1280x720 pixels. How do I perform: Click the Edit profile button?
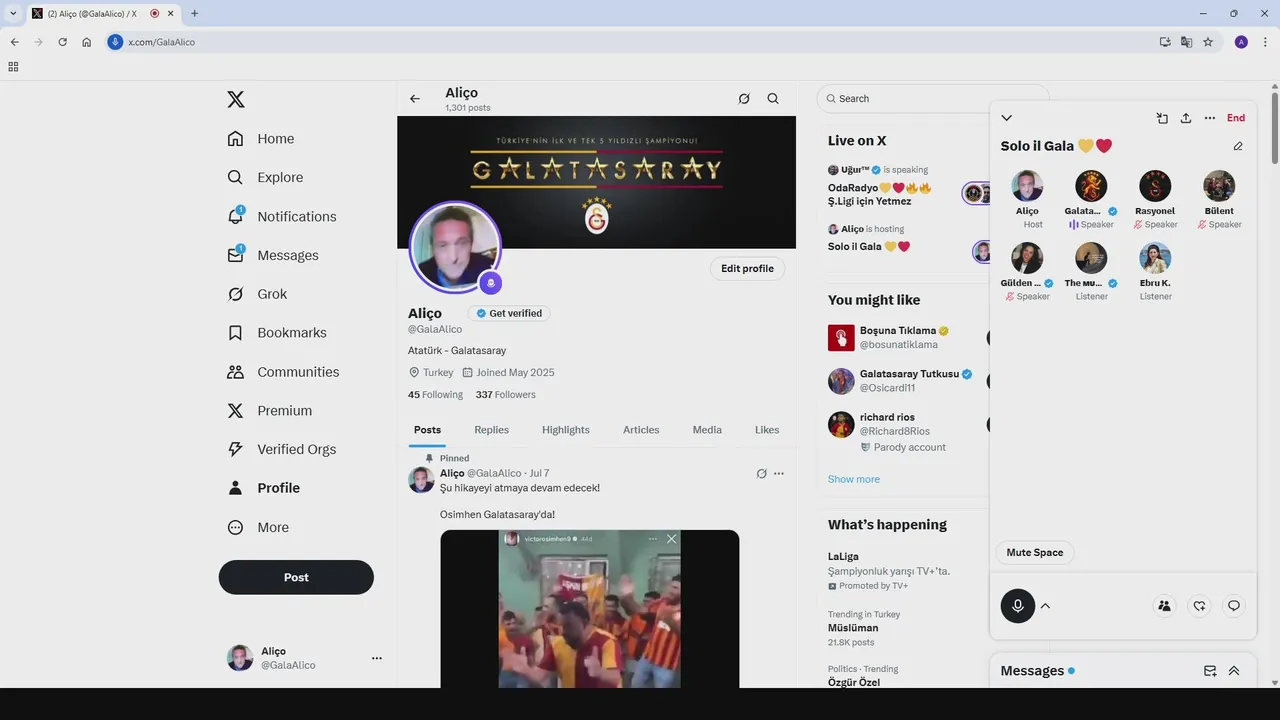(747, 269)
